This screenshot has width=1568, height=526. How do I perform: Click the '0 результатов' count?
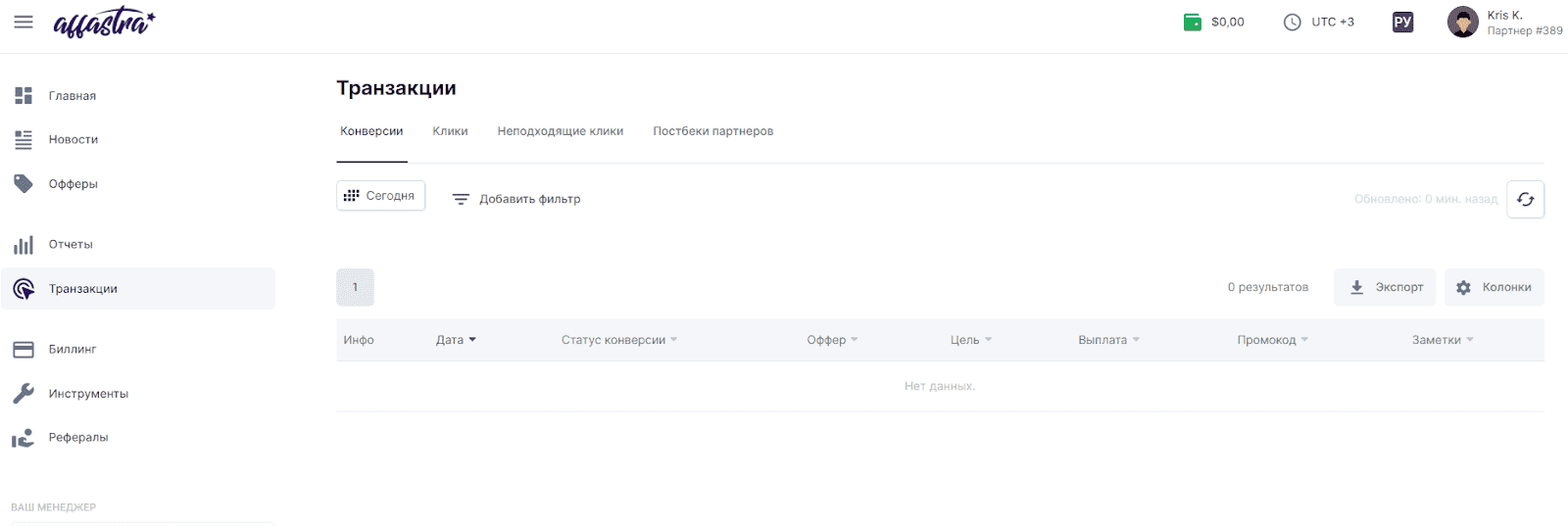[1268, 287]
